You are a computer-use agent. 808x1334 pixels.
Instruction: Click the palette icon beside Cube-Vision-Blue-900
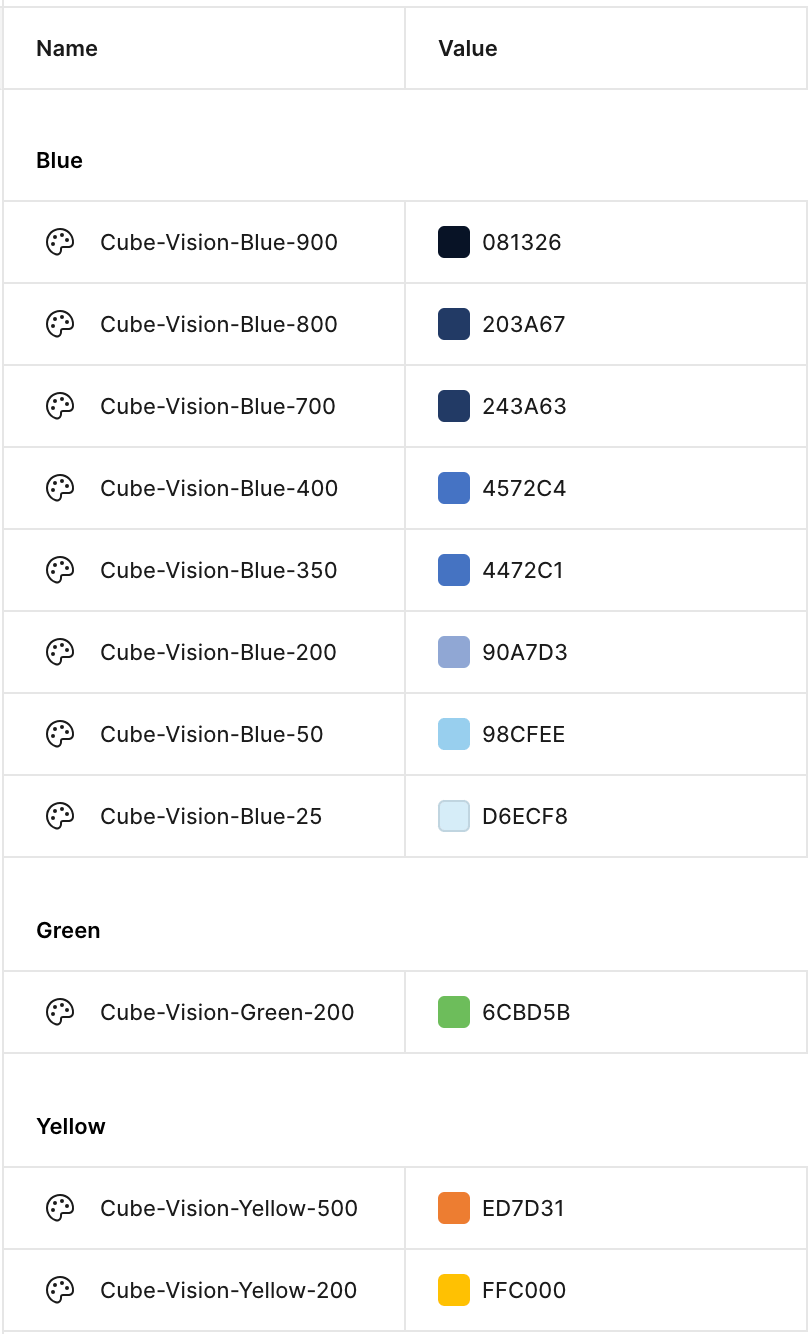pyautogui.click(x=60, y=242)
